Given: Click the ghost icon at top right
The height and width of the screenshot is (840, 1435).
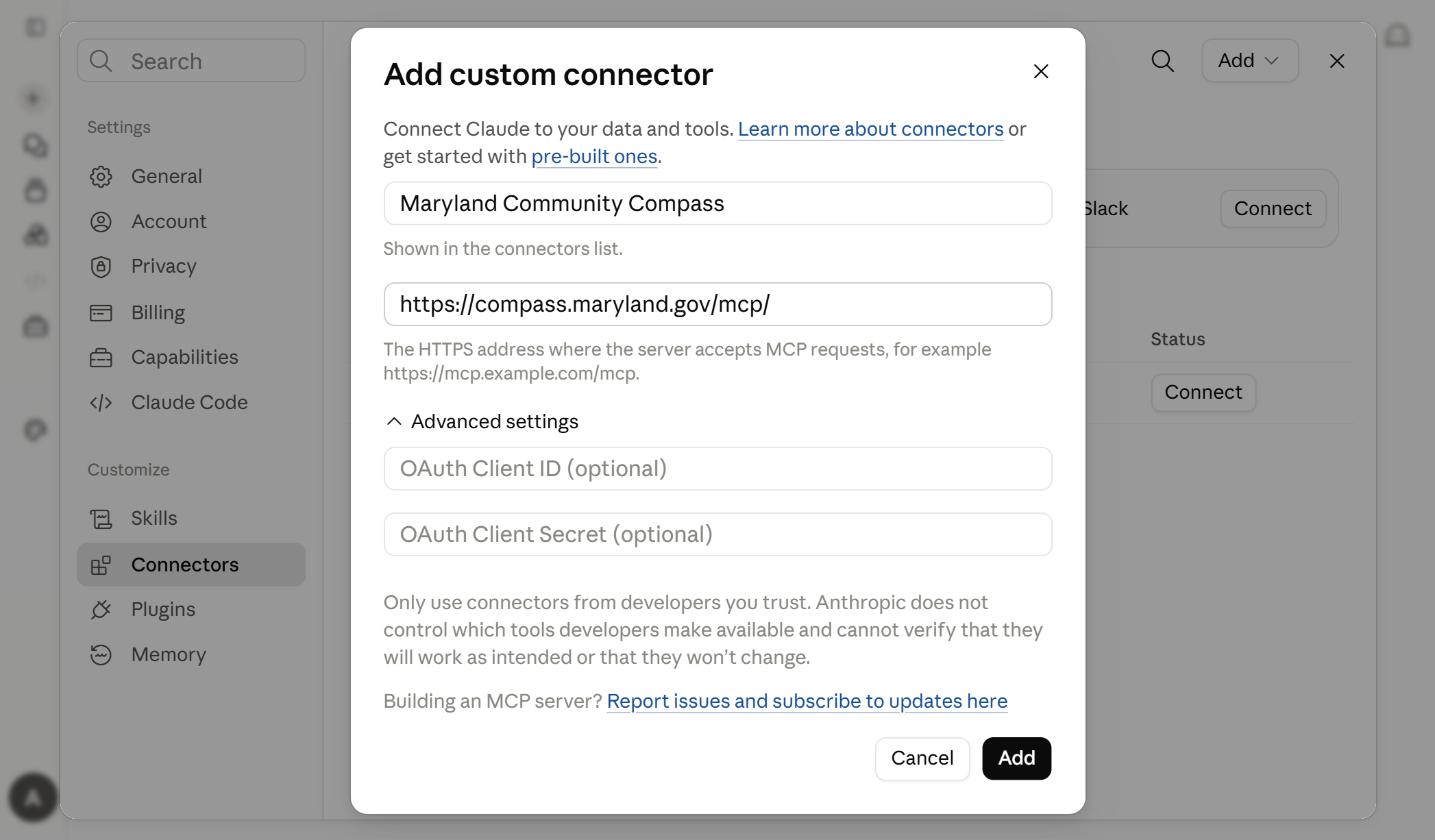Looking at the screenshot, I should [1397, 36].
